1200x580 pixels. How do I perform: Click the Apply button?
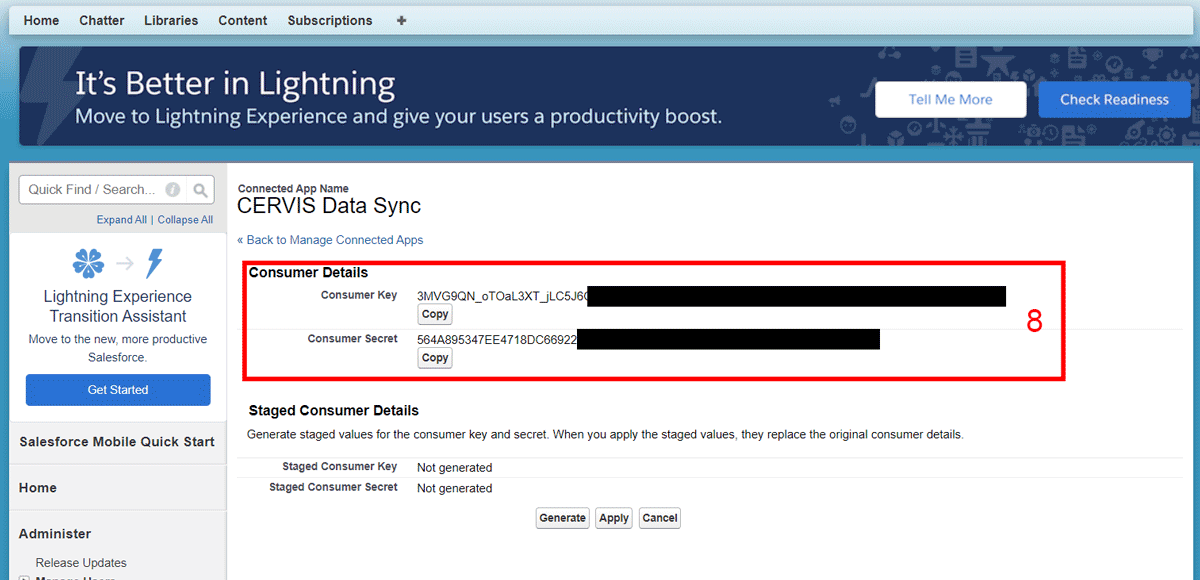pyautogui.click(x=614, y=518)
